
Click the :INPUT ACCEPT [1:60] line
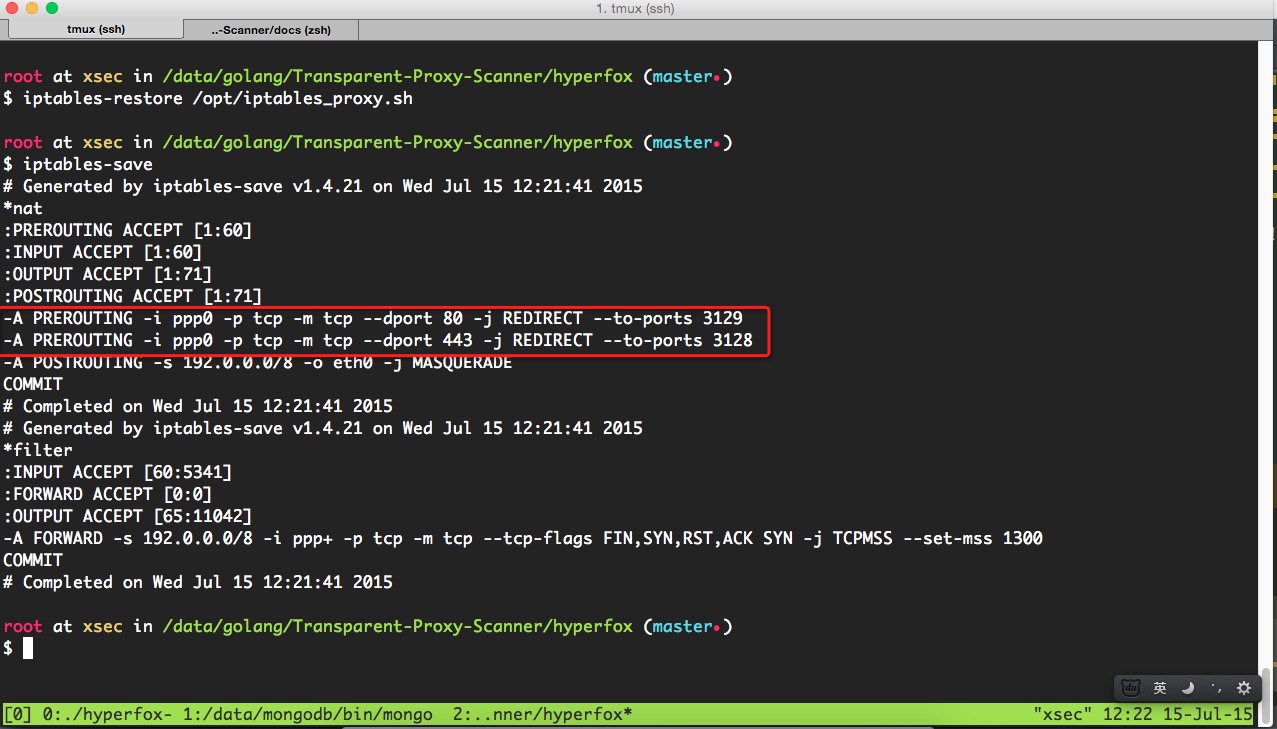[103, 252]
